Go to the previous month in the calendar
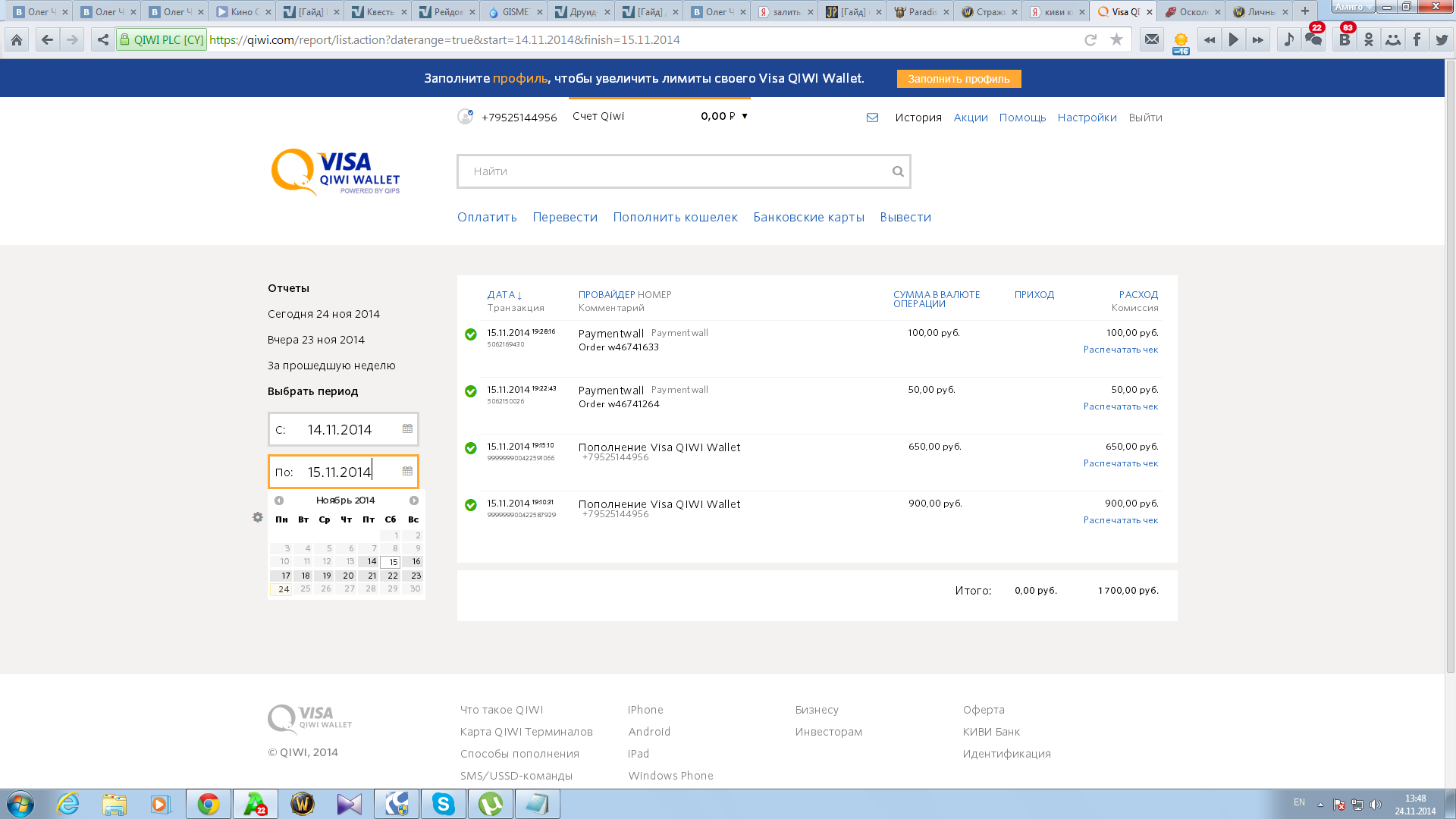 tap(279, 500)
